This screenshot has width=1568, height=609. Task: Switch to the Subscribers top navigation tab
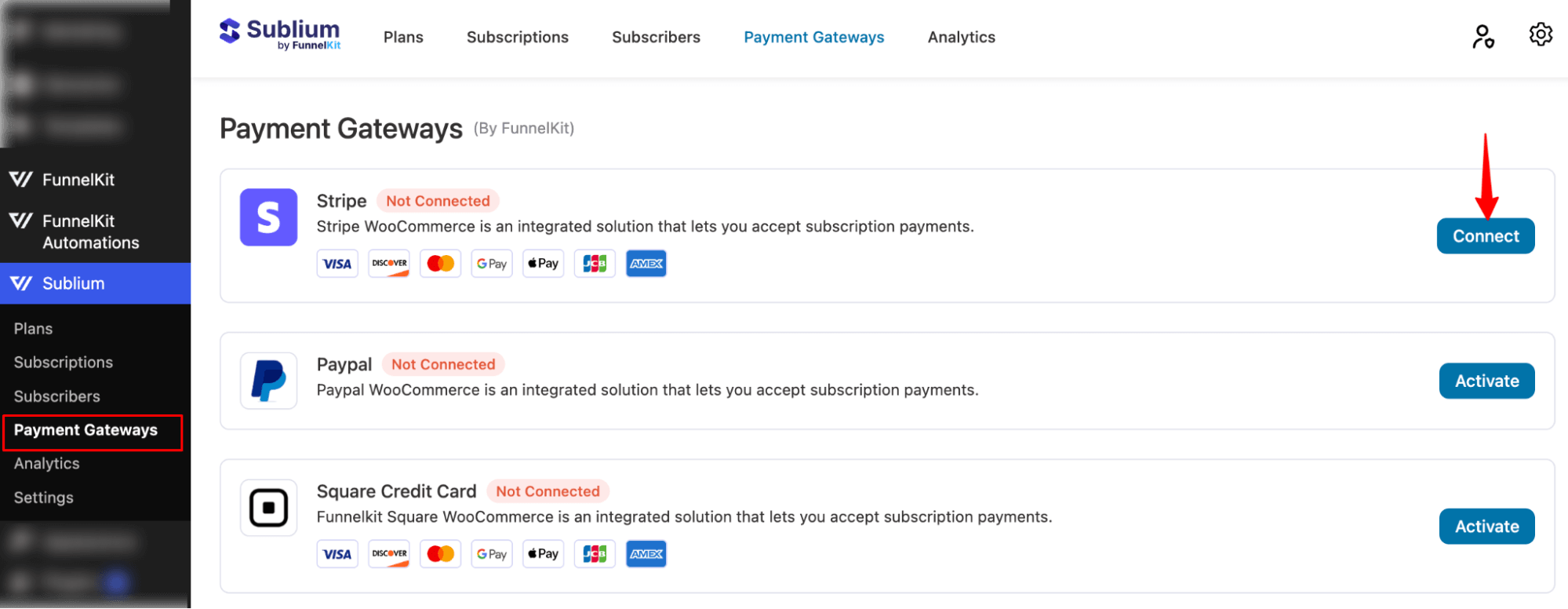[656, 37]
